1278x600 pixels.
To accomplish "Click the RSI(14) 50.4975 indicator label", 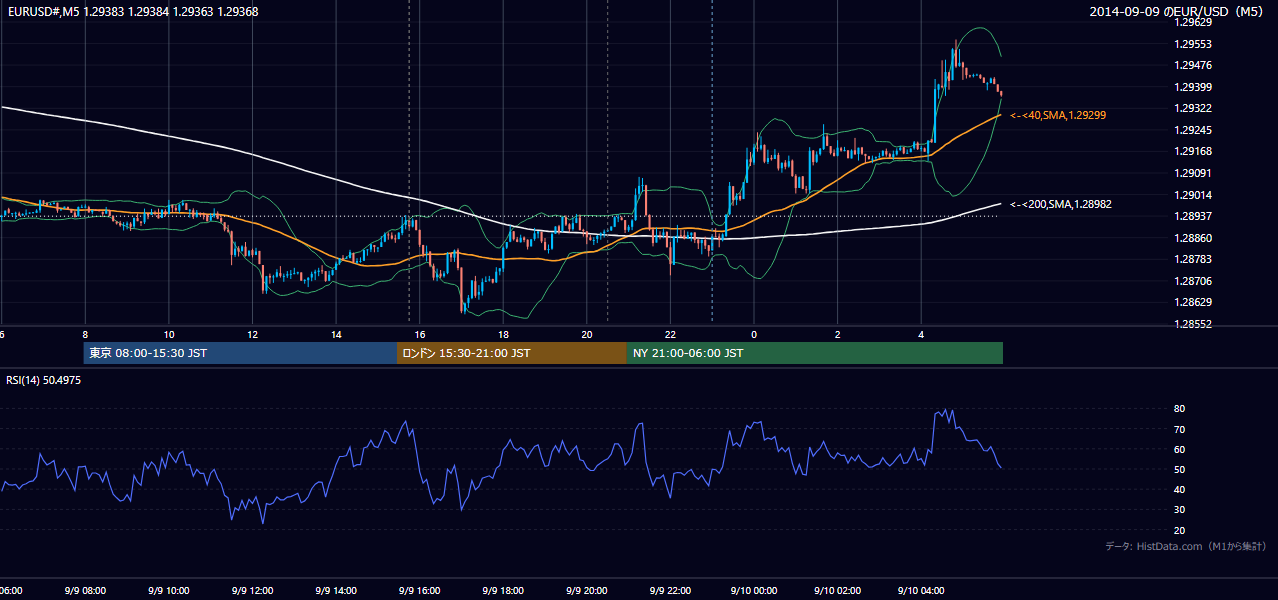I will pos(44,380).
